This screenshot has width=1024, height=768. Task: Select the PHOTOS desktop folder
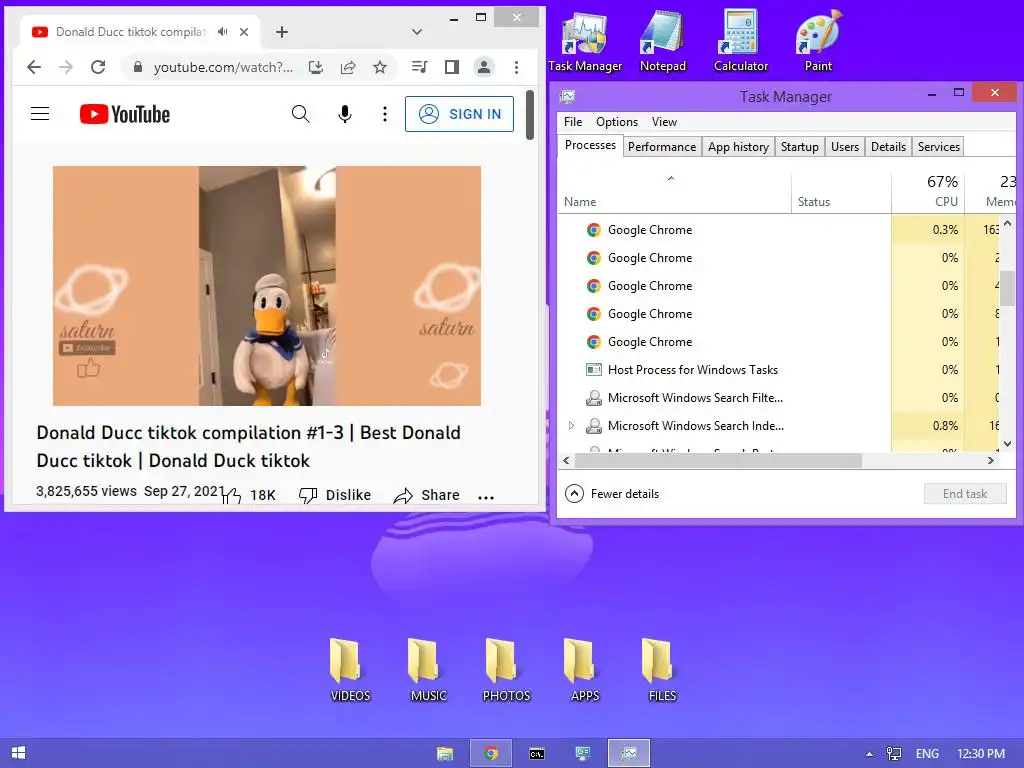pyautogui.click(x=506, y=671)
